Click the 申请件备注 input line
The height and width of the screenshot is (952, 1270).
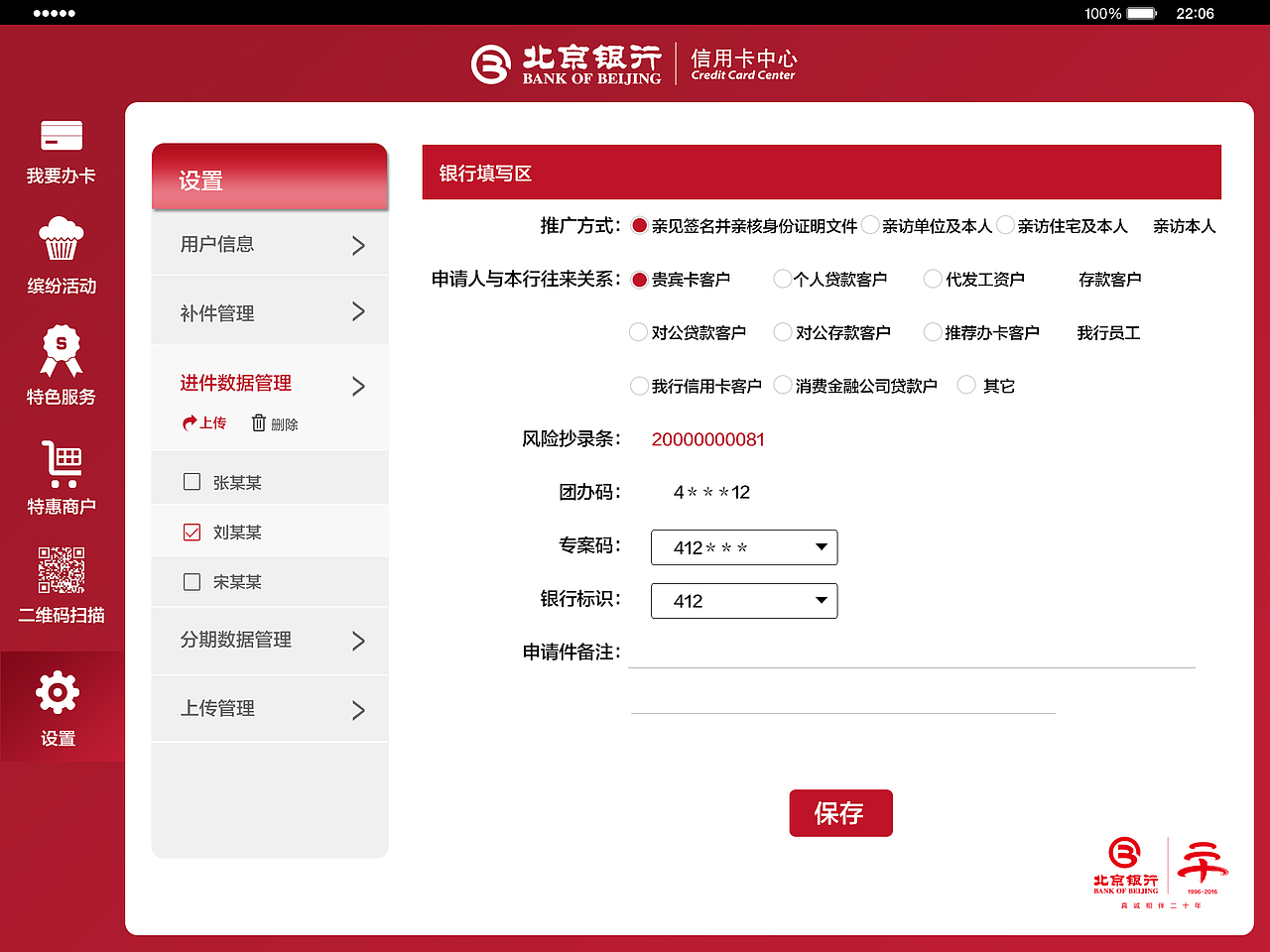tap(912, 661)
